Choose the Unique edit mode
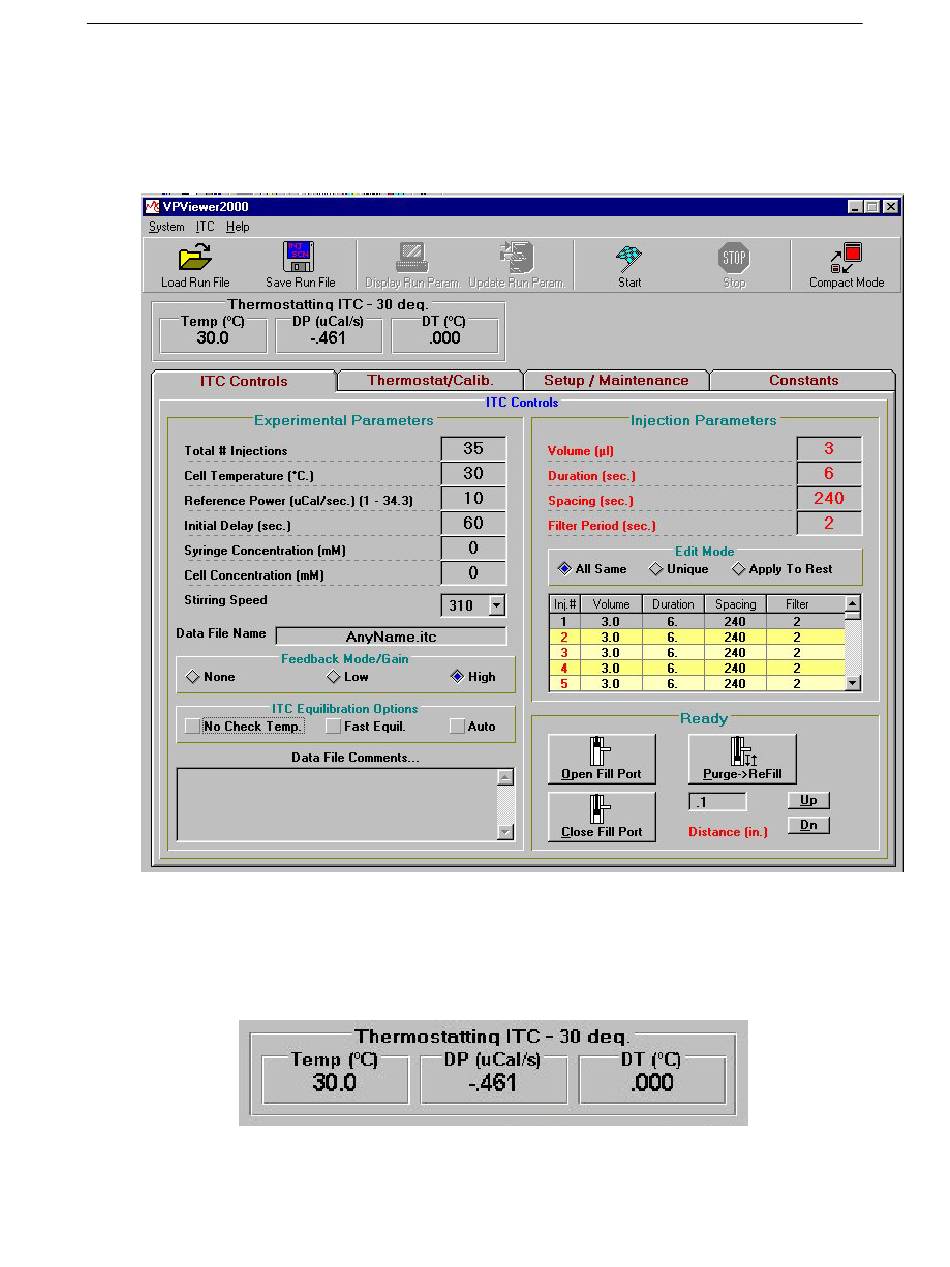Image resolution: width=950 pixels, height=1267 pixels. (x=656, y=569)
